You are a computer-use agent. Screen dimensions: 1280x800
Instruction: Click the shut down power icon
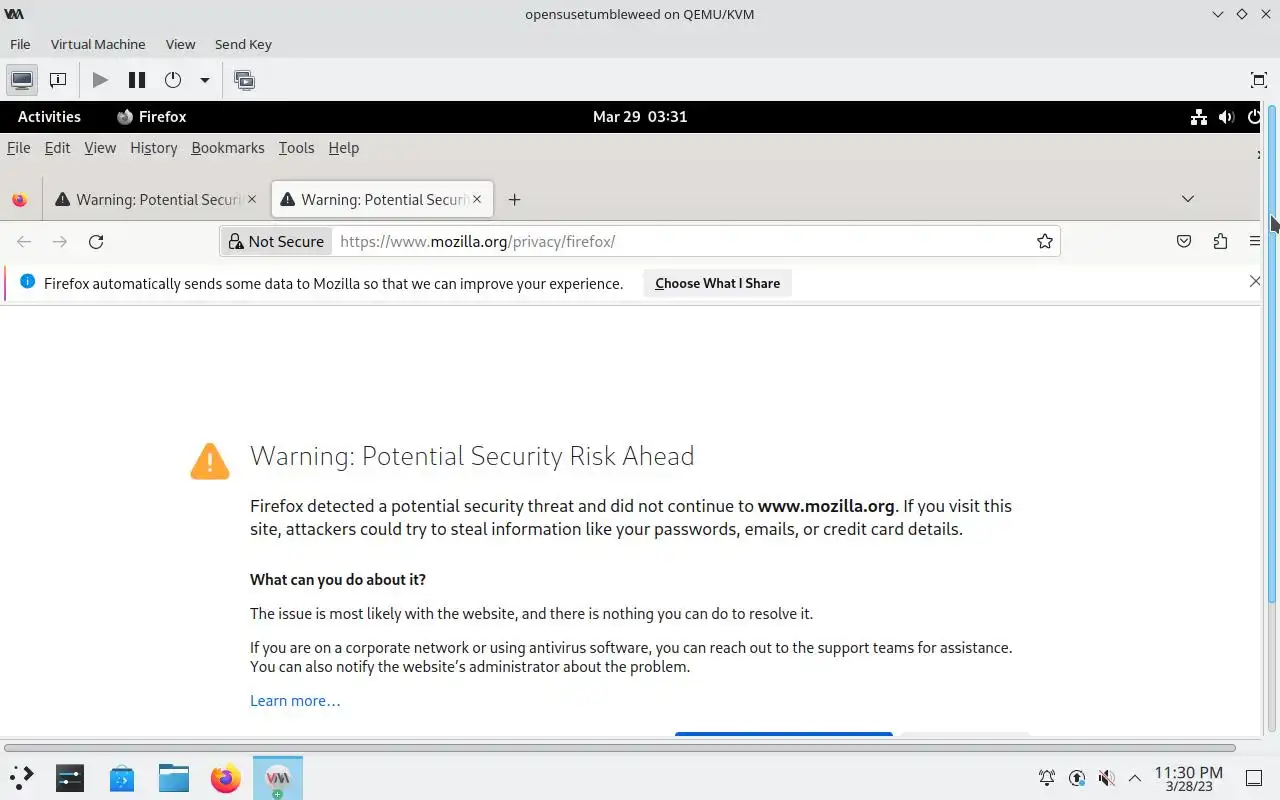(x=173, y=80)
